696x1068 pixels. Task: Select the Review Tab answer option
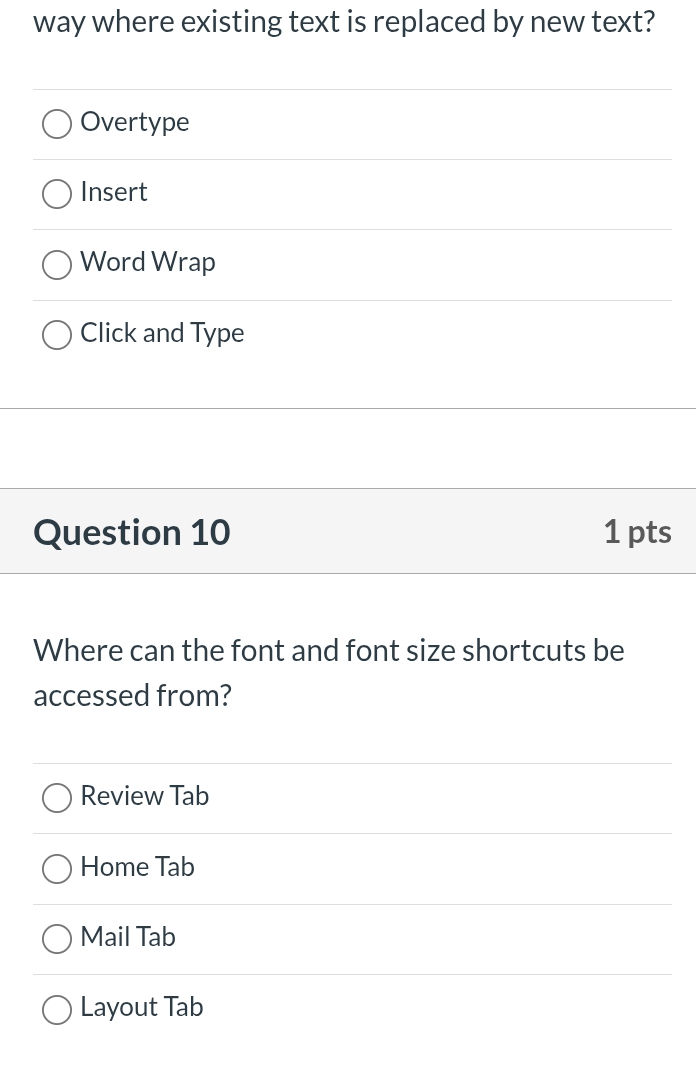click(57, 798)
